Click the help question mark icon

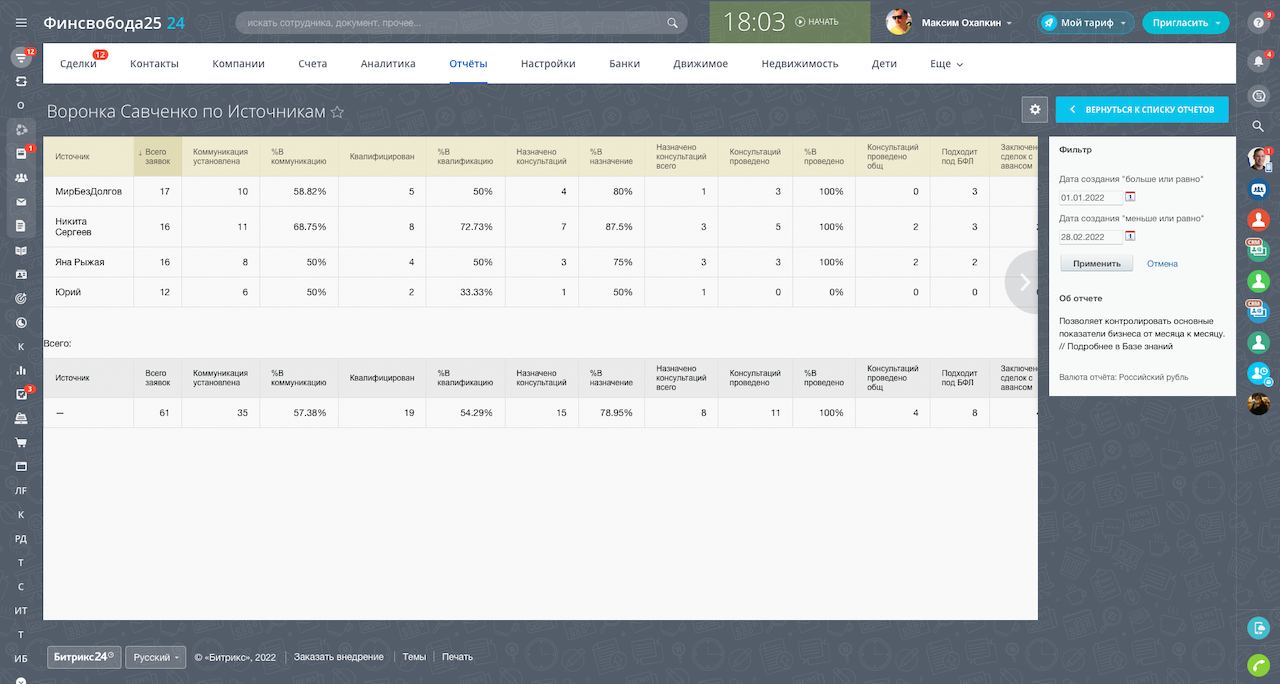1259,22
